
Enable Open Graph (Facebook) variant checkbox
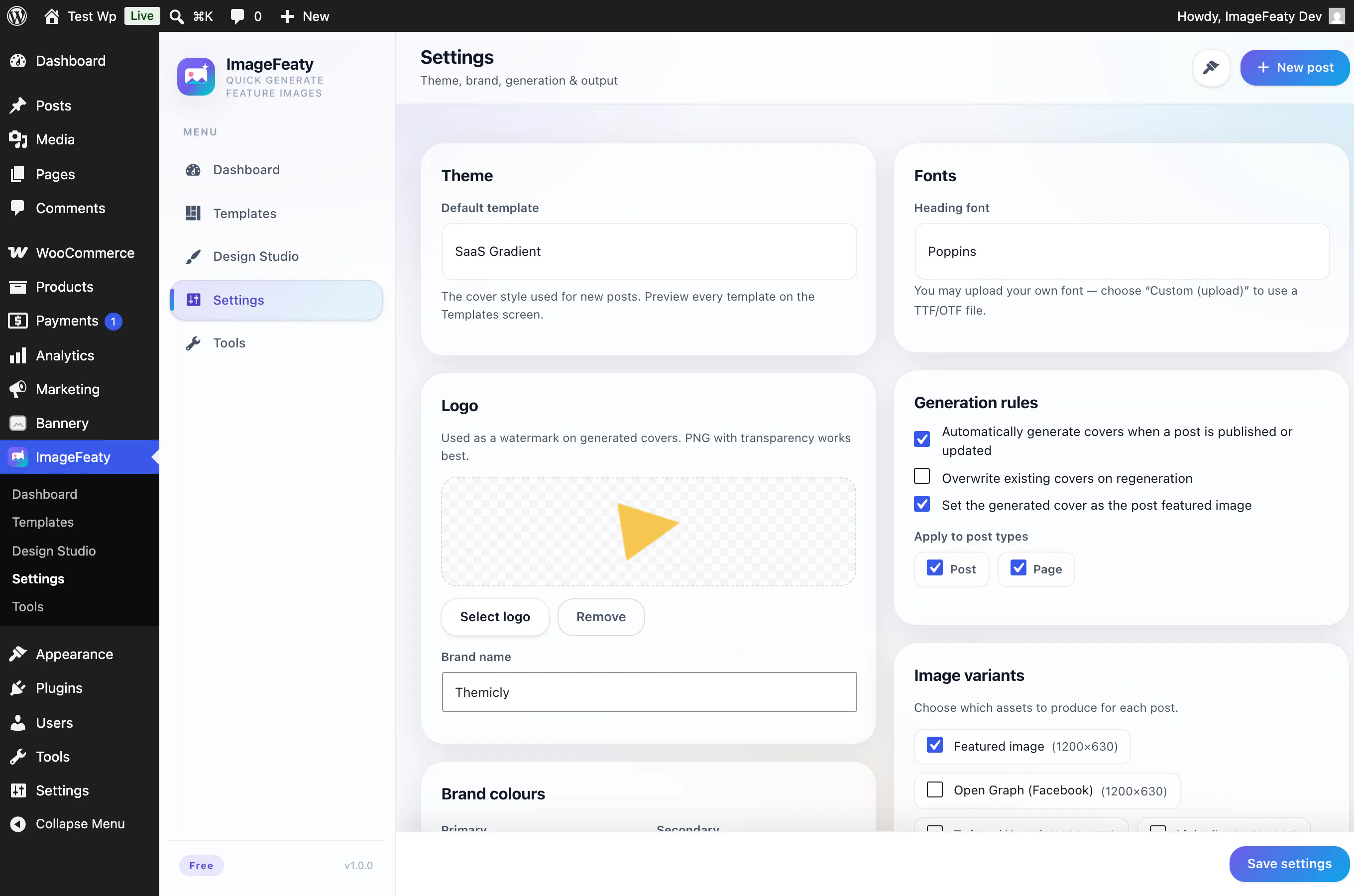click(935, 789)
